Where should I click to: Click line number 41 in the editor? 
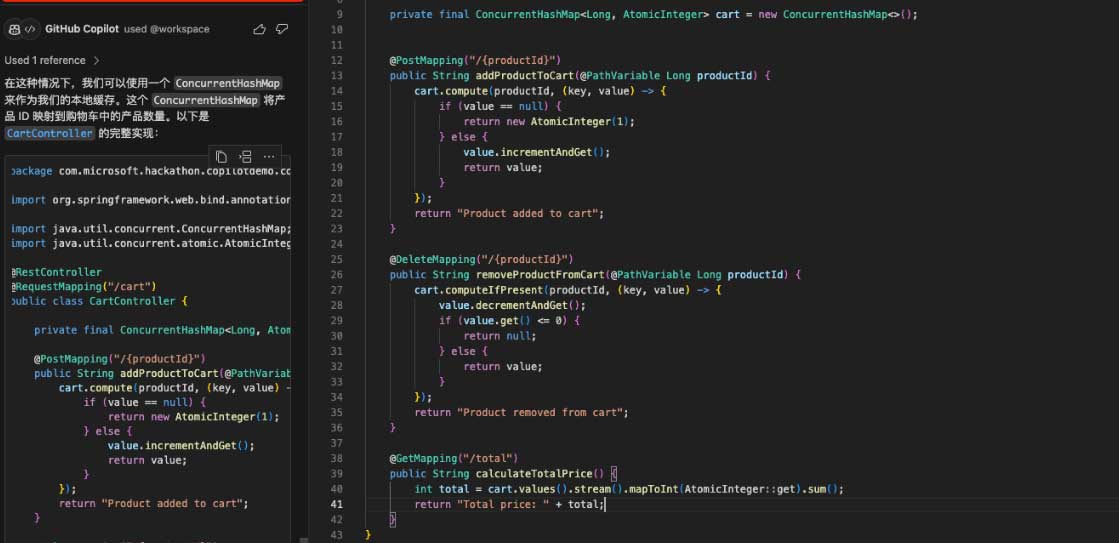(337, 504)
